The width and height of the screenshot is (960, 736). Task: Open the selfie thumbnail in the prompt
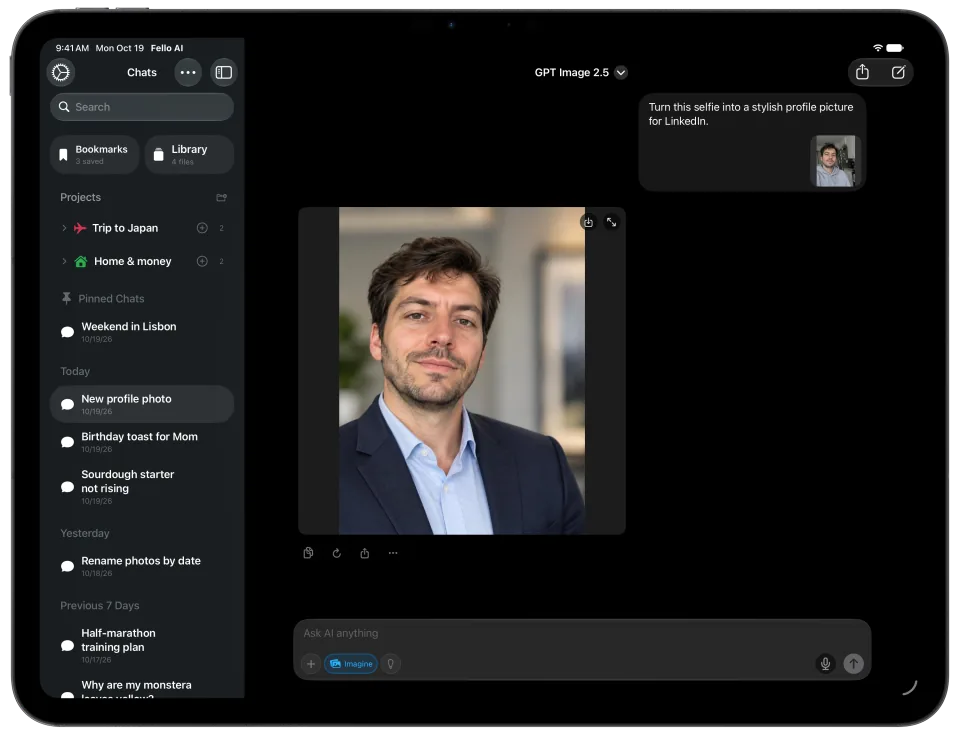click(835, 161)
